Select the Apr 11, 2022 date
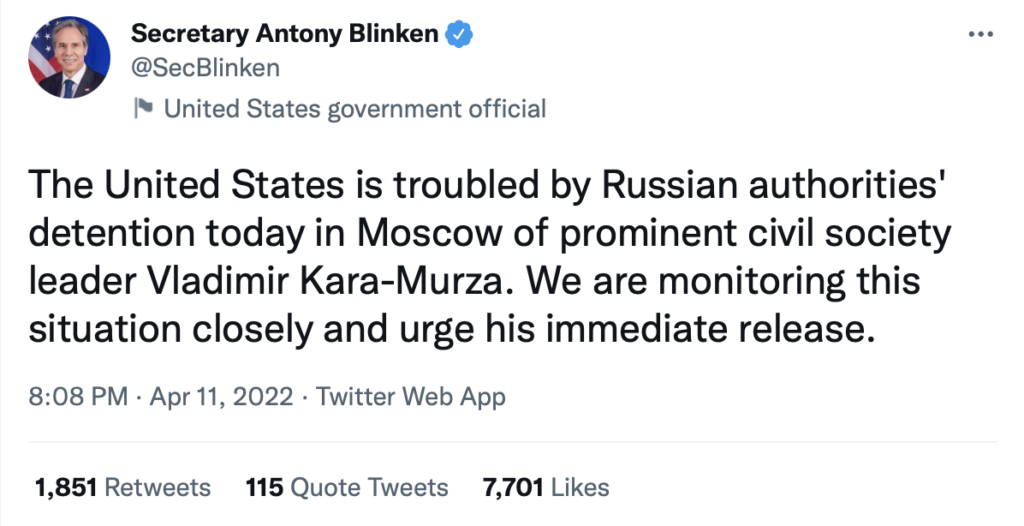Screen dimensions: 1024x526 coord(222,396)
